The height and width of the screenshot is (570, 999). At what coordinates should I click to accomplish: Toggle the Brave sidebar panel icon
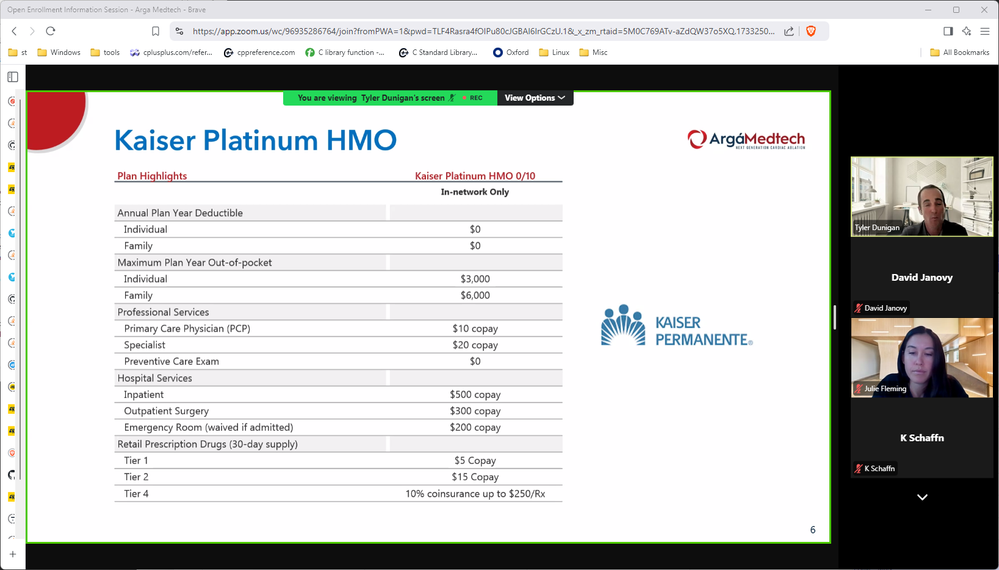point(948,31)
